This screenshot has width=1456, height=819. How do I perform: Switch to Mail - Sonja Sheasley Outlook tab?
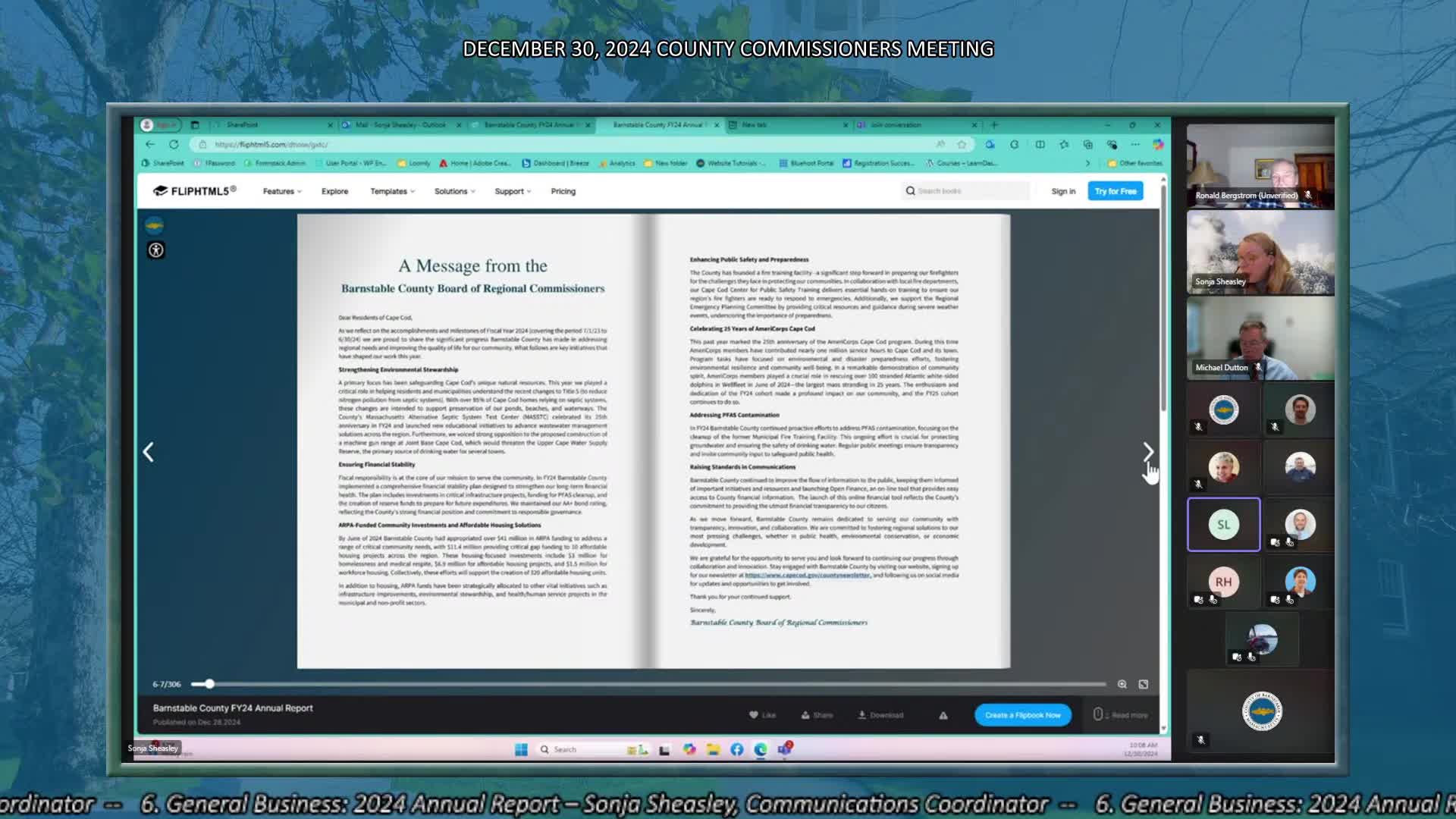pyautogui.click(x=402, y=125)
